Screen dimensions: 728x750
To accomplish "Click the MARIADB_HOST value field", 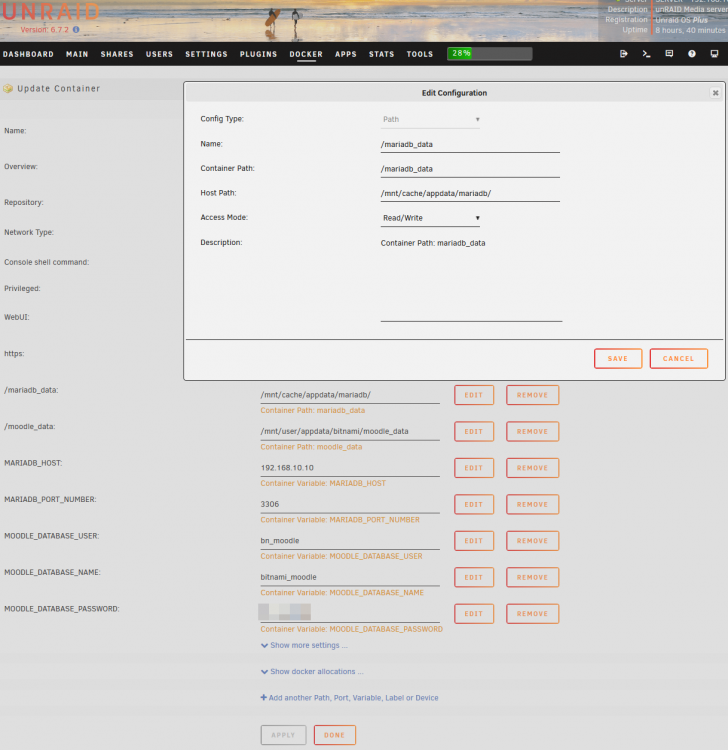I will pyautogui.click(x=350, y=468).
